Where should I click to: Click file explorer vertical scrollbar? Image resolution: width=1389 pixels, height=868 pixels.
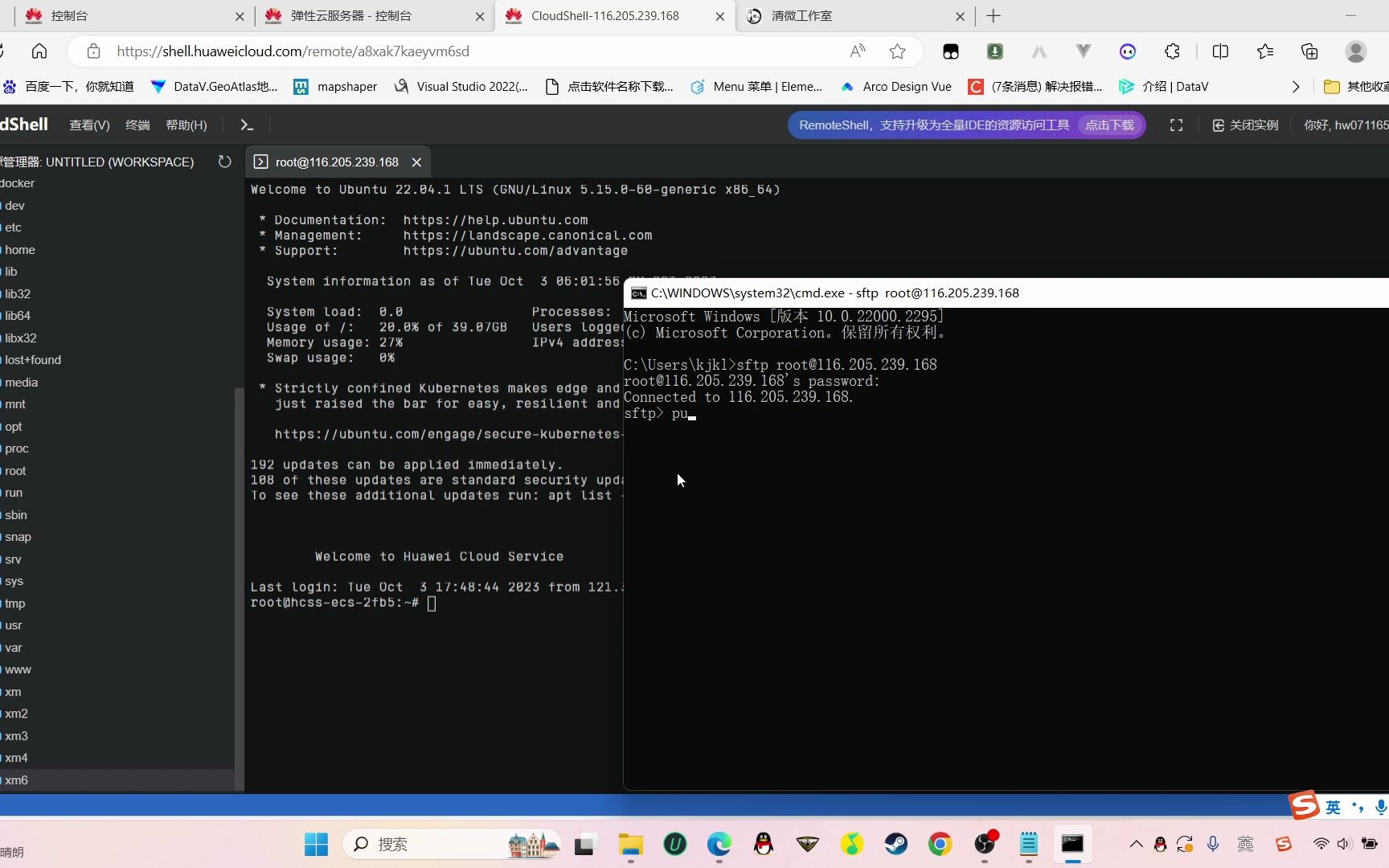click(x=238, y=588)
